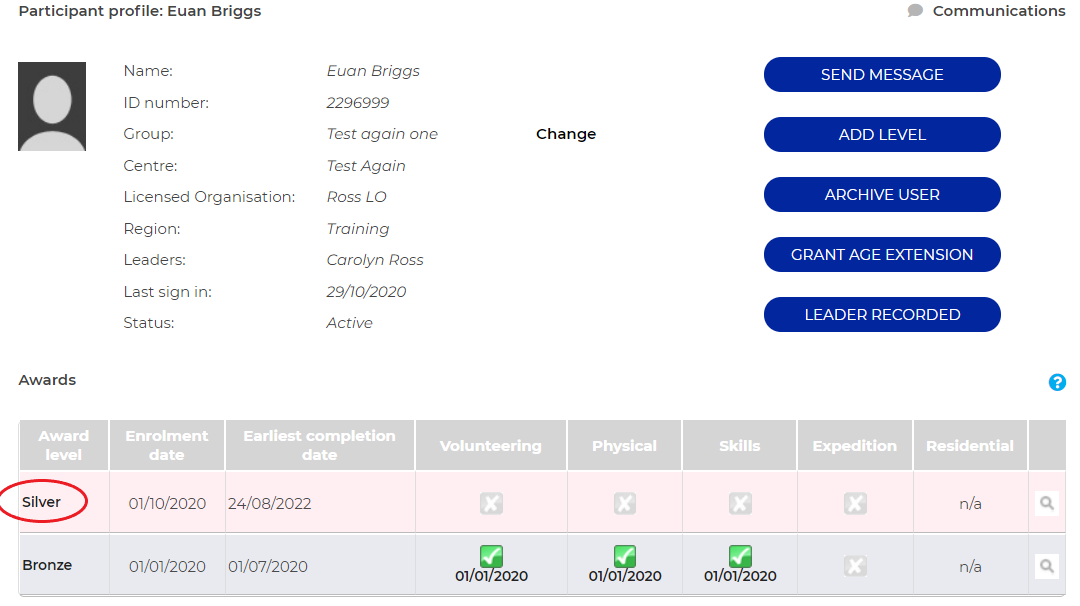Click the Volunteering column header
This screenshot has height=606, width=1080.
coord(491,445)
